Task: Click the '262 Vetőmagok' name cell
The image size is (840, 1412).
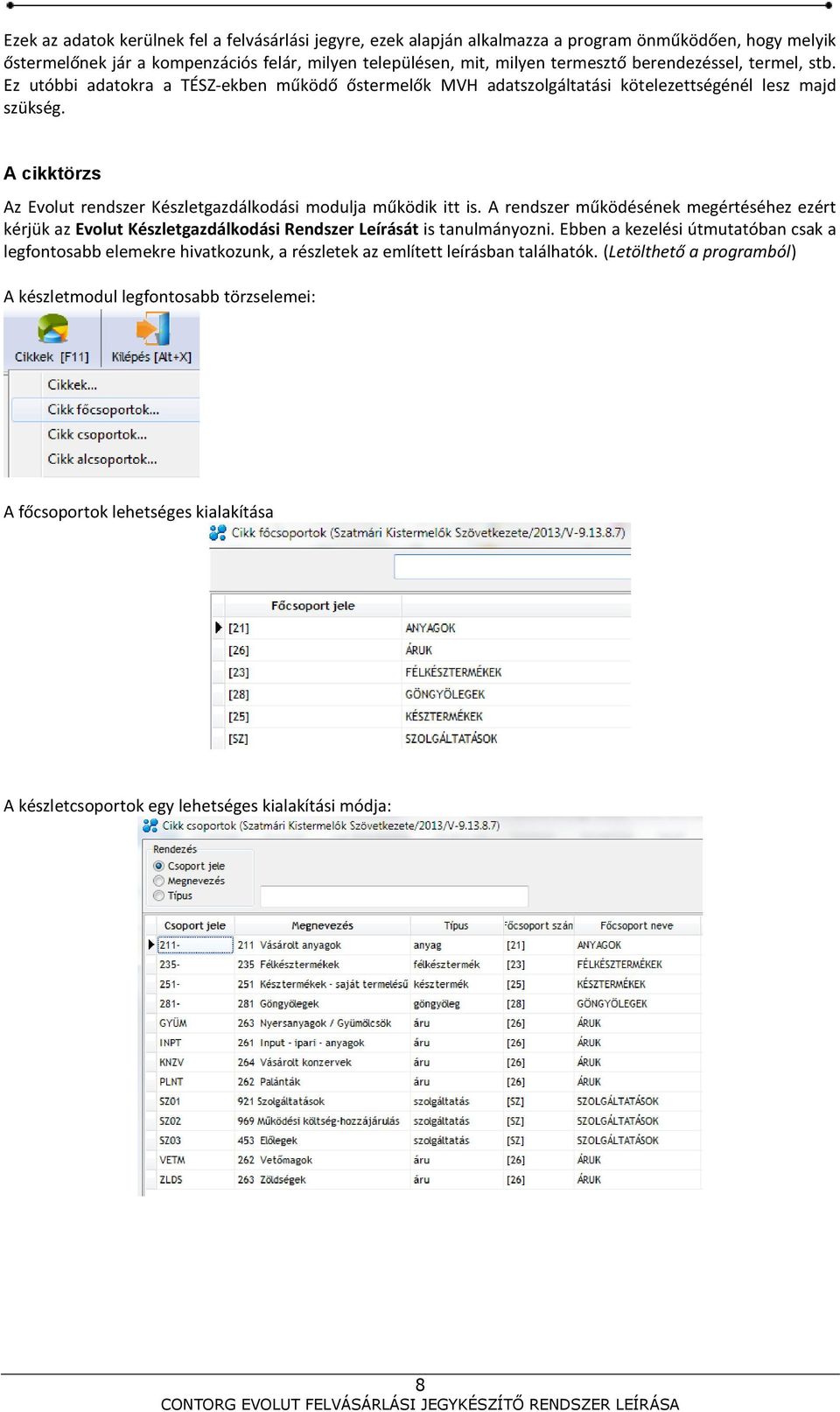Action: [322, 1160]
